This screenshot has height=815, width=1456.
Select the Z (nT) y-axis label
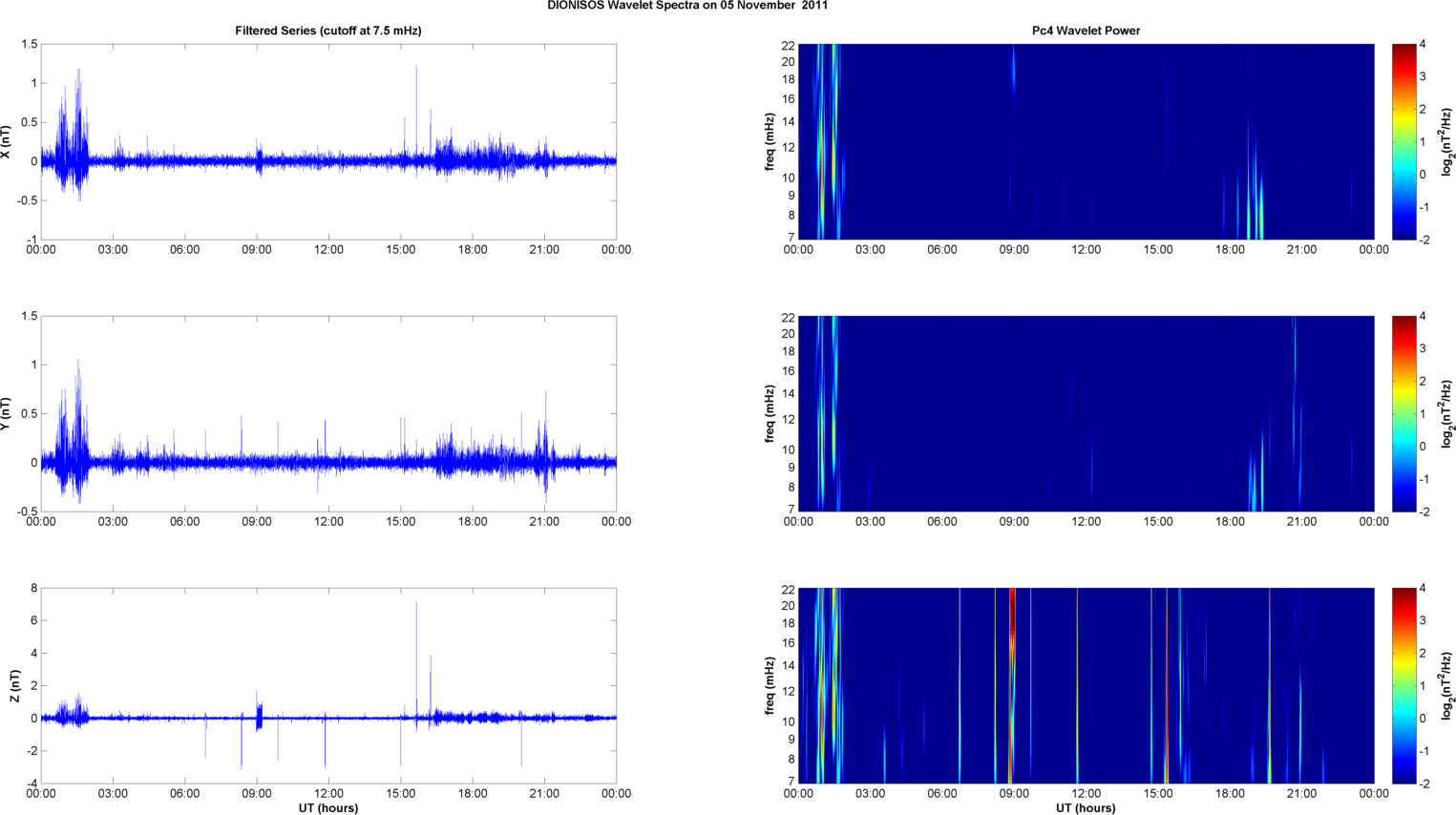coord(15,685)
